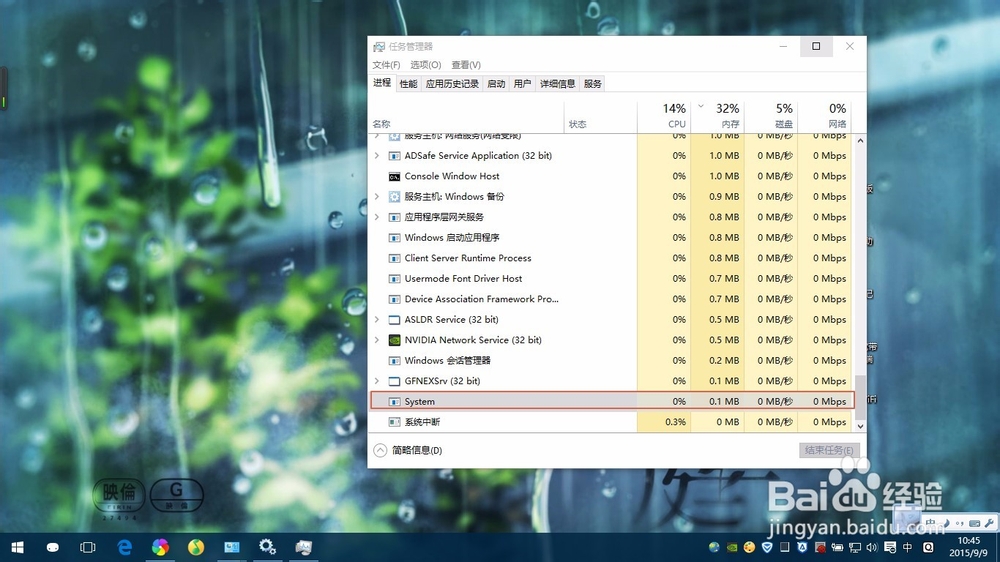Click the Task Manager title bar icon
The width and height of the screenshot is (1000, 562).
pyautogui.click(x=379, y=47)
